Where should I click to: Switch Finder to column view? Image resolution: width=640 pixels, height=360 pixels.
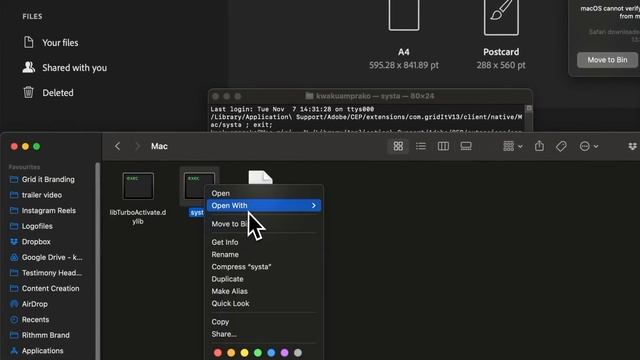(443, 146)
